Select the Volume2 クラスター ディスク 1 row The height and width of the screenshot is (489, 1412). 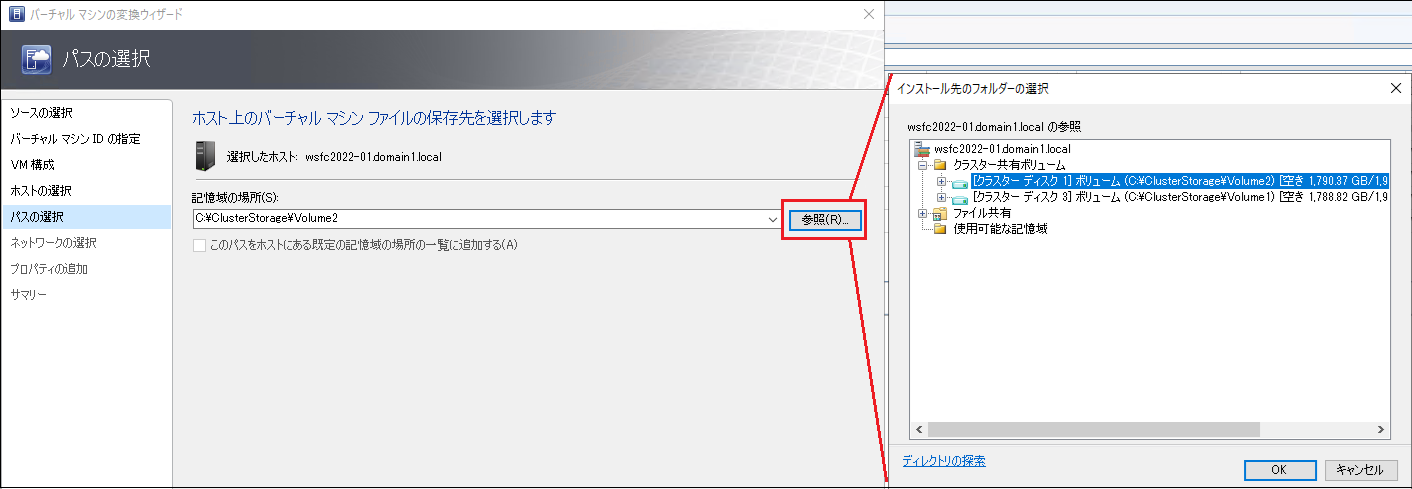[1179, 181]
